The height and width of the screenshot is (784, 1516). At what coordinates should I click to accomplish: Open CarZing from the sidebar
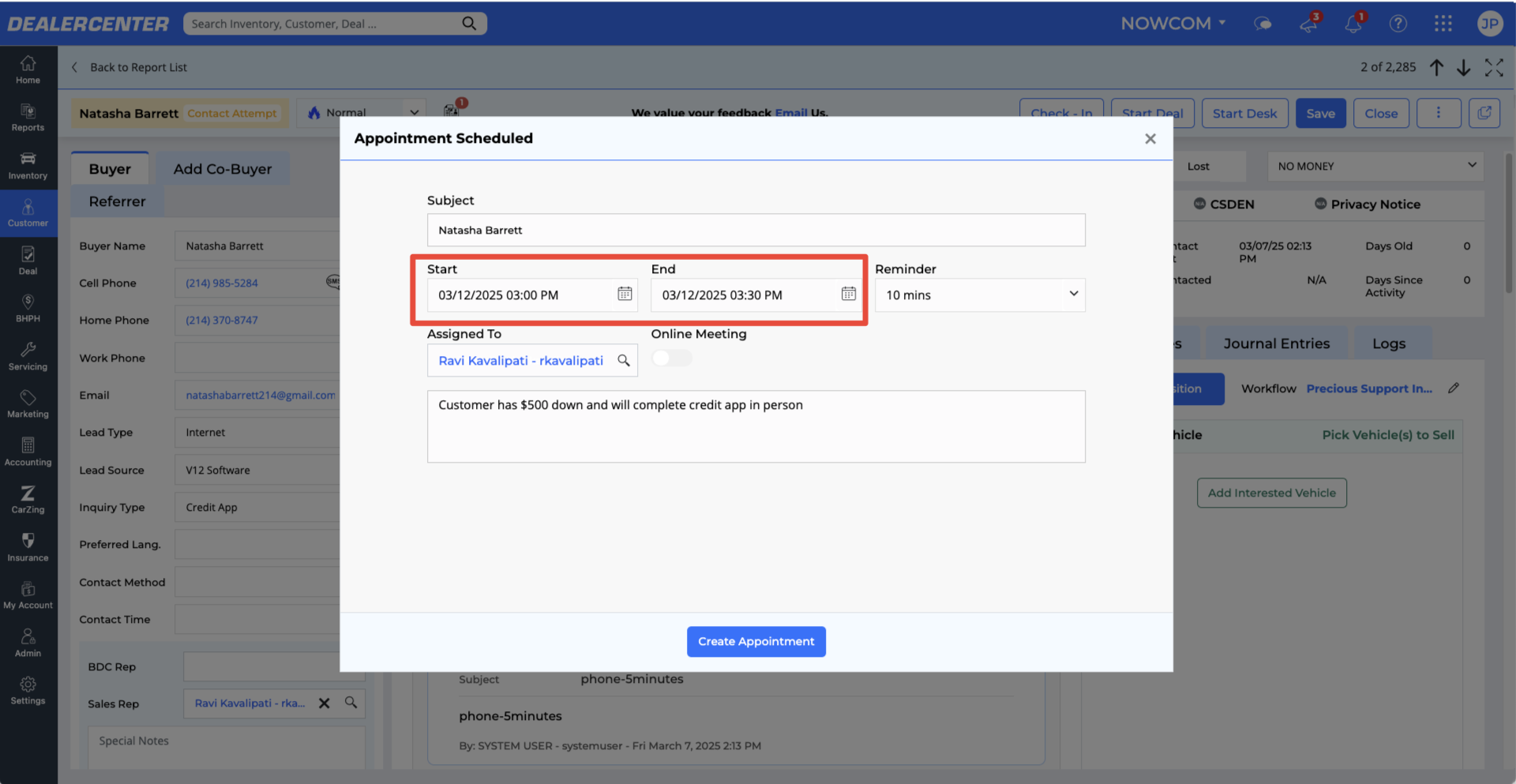28,499
